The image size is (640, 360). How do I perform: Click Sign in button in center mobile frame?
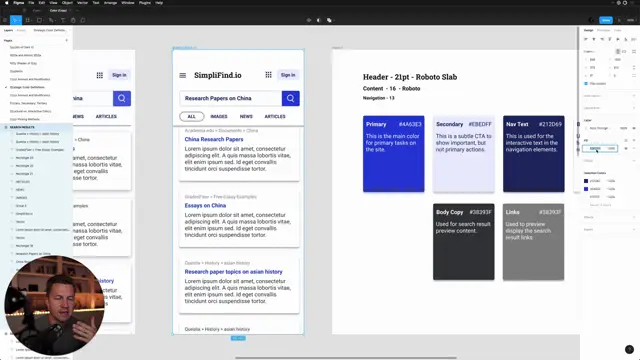pyautogui.click(x=288, y=75)
